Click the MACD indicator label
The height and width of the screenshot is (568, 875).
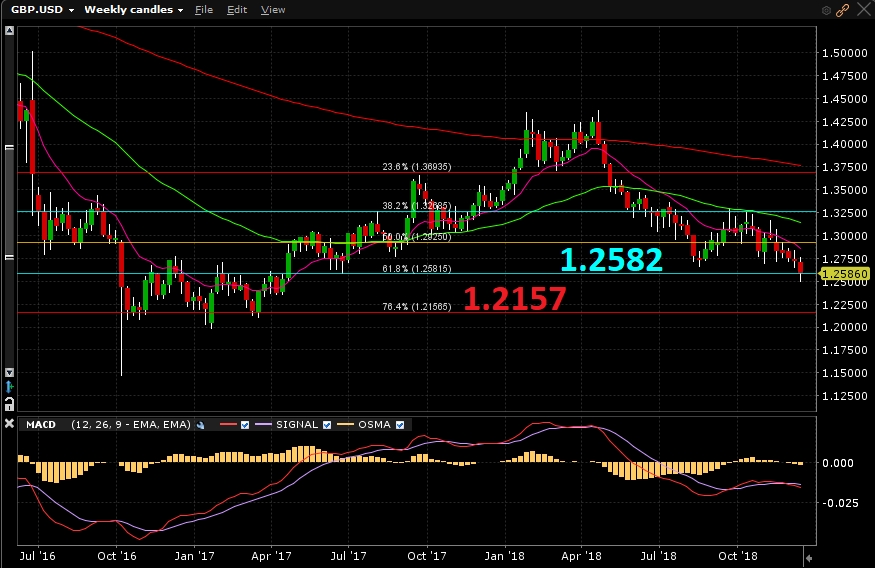coord(41,425)
